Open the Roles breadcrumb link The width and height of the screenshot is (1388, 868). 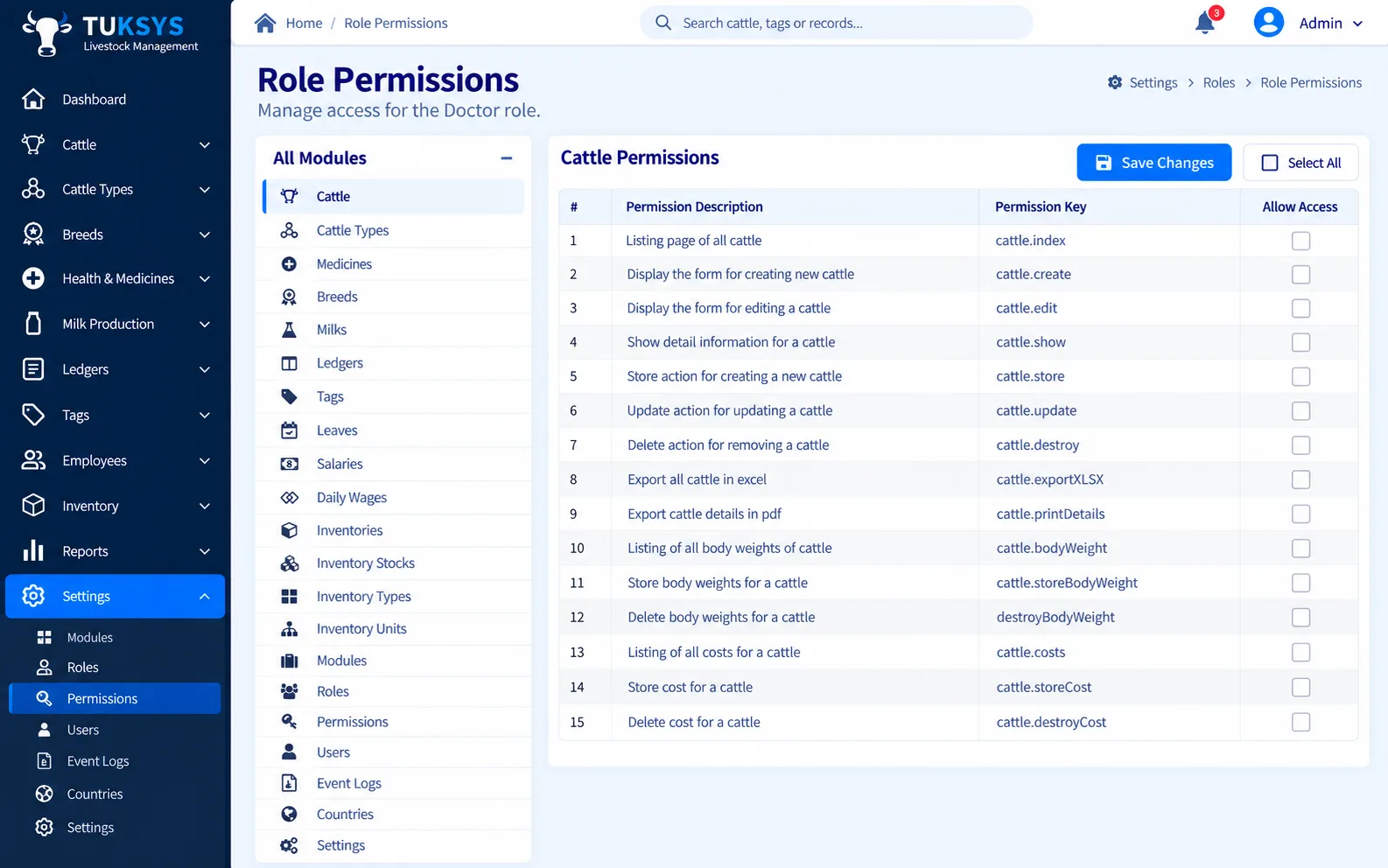pyautogui.click(x=1218, y=82)
